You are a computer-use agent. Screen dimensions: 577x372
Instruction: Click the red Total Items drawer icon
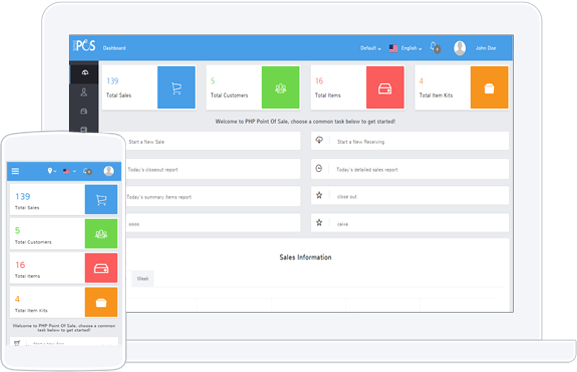pos(385,88)
